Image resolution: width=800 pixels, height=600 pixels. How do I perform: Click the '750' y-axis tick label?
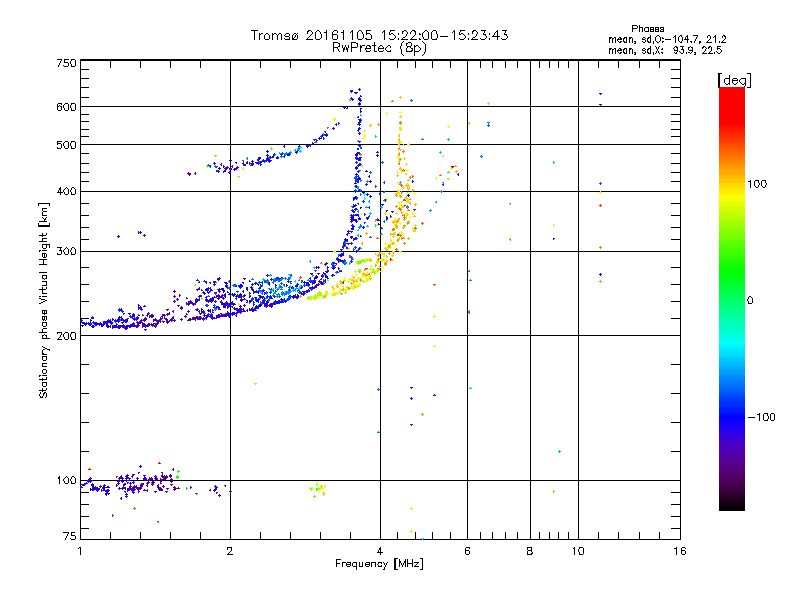(66, 63)
